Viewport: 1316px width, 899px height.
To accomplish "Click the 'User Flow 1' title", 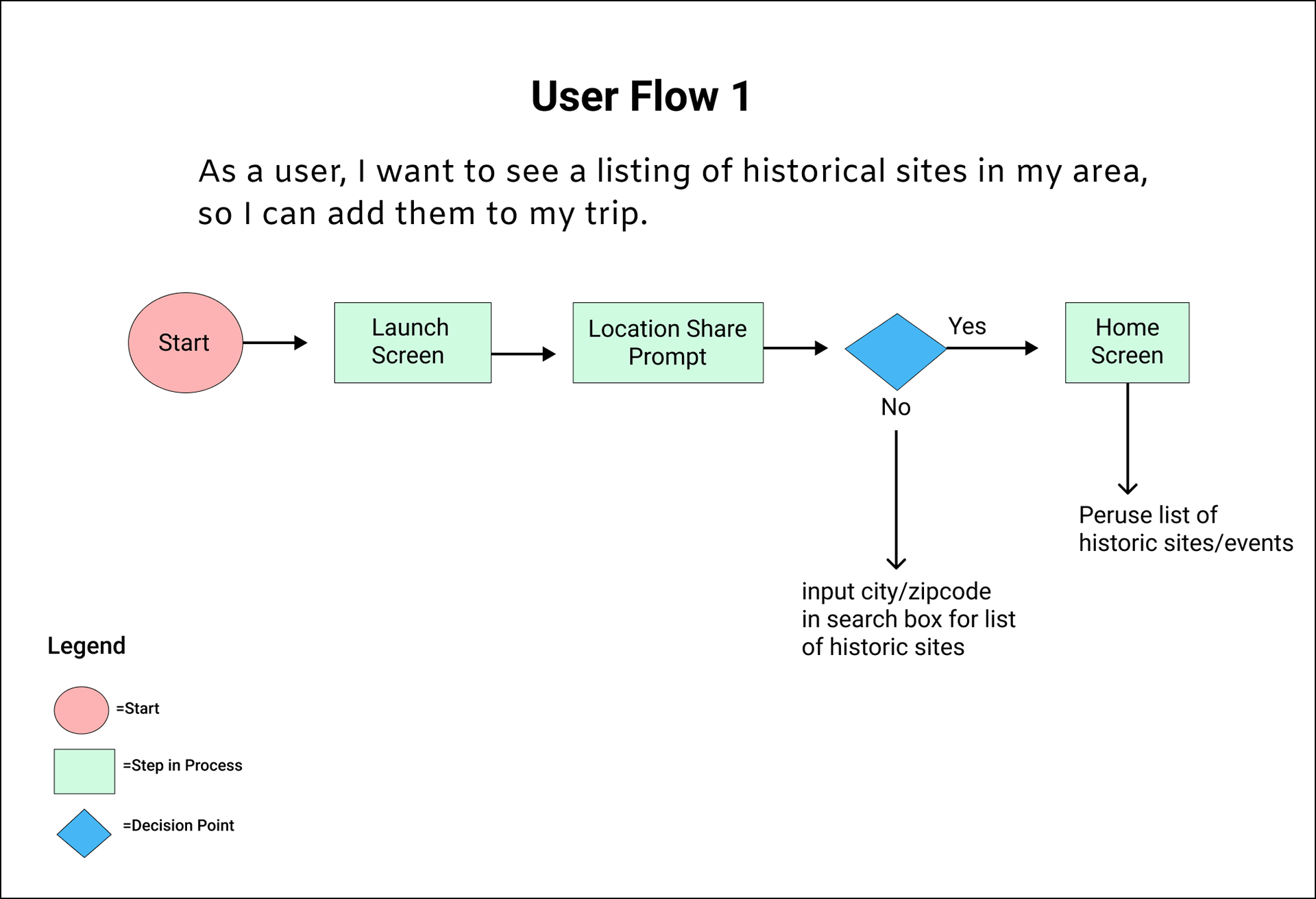I will (x=641, y=96).
